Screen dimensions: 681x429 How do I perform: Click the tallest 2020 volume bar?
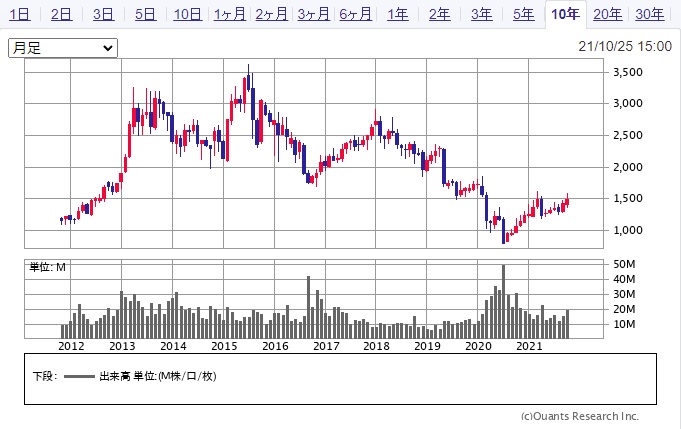(503, 301)
